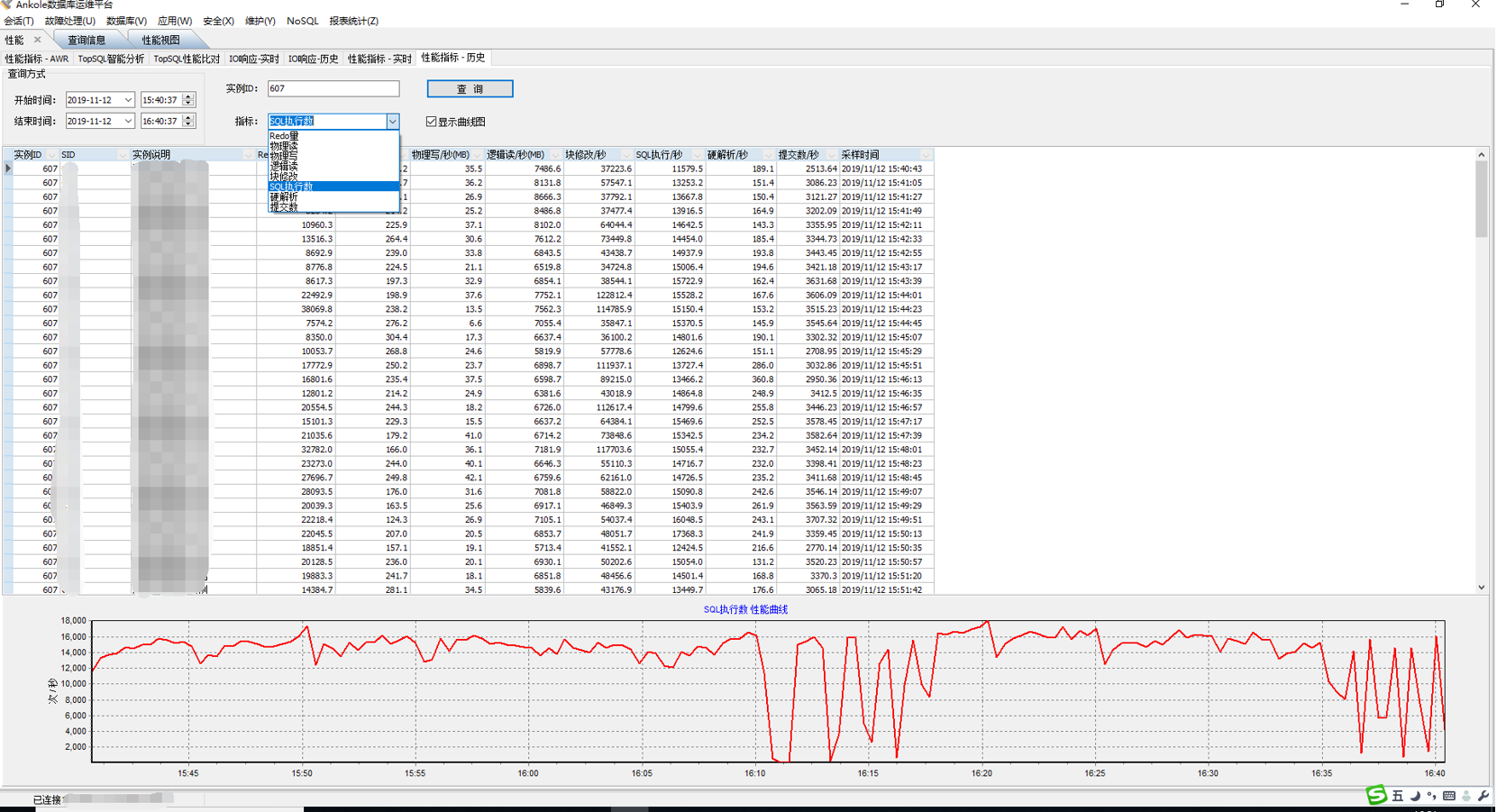Collapse the 指标 combo box arrow

click(392, 121)
